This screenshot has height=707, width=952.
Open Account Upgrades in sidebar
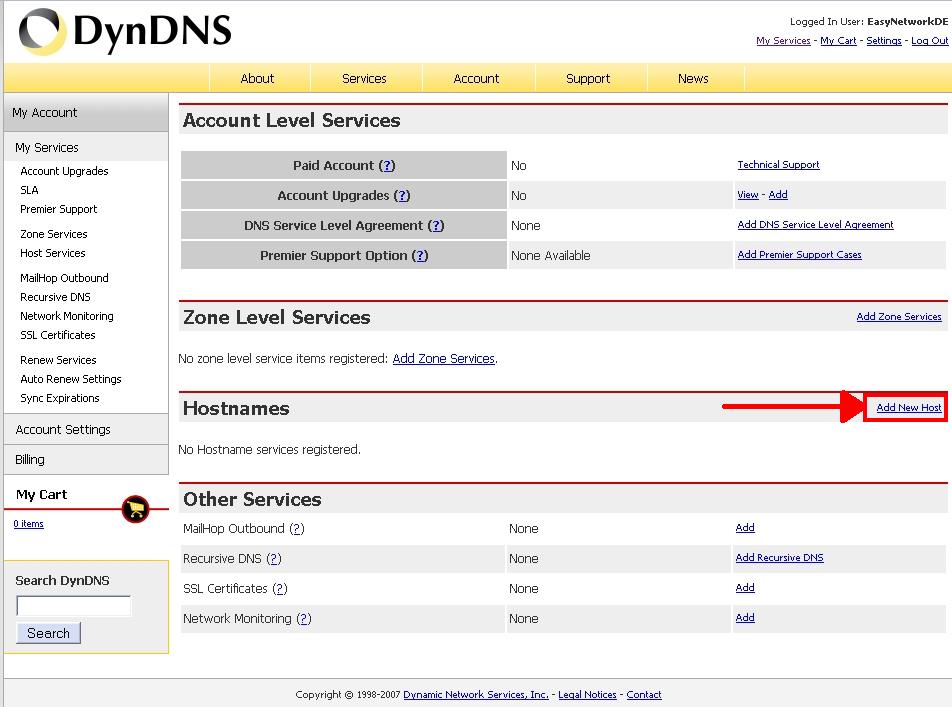point(64,171)
